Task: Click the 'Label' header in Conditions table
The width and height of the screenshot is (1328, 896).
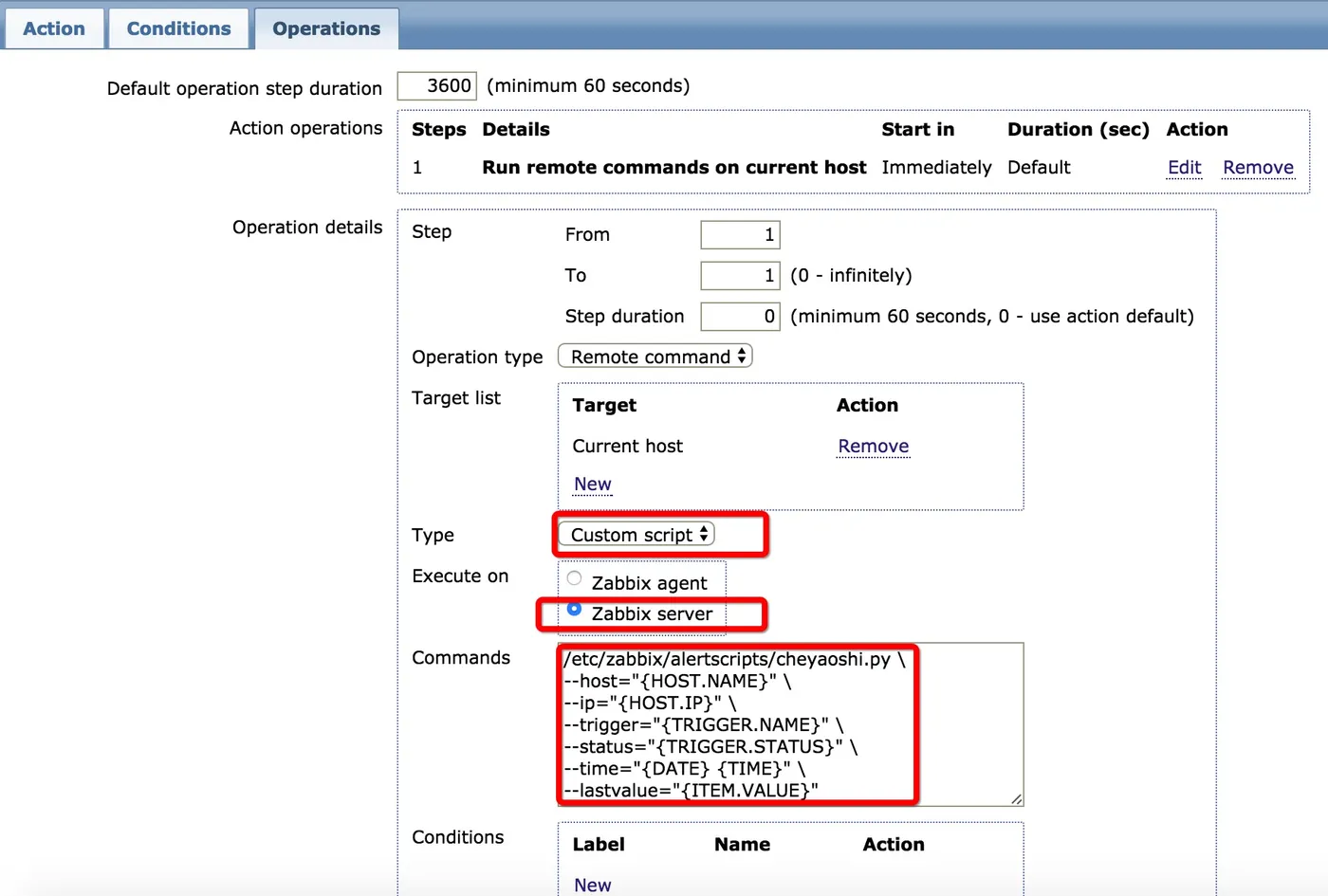Action: coord(599,845)
